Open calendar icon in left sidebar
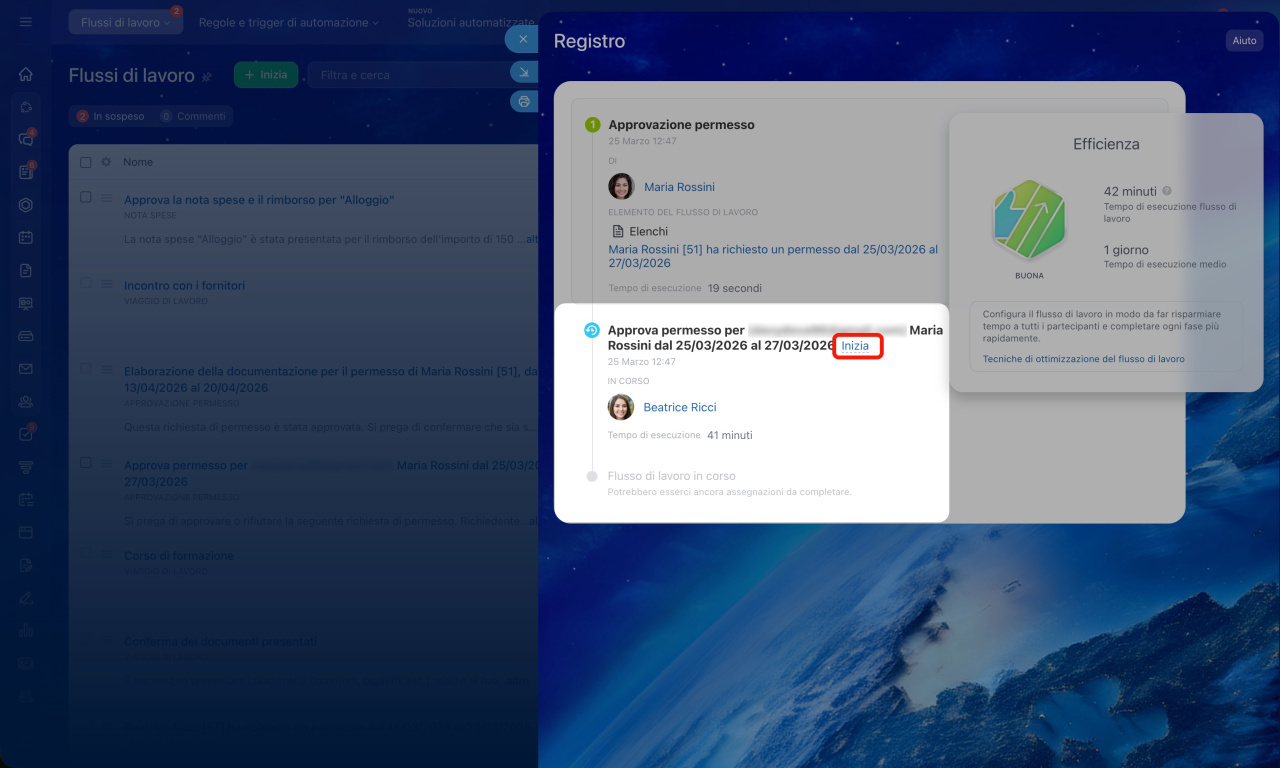This screenshot has height=768, width=1280. pyautogui.click(x=26, y=237)
